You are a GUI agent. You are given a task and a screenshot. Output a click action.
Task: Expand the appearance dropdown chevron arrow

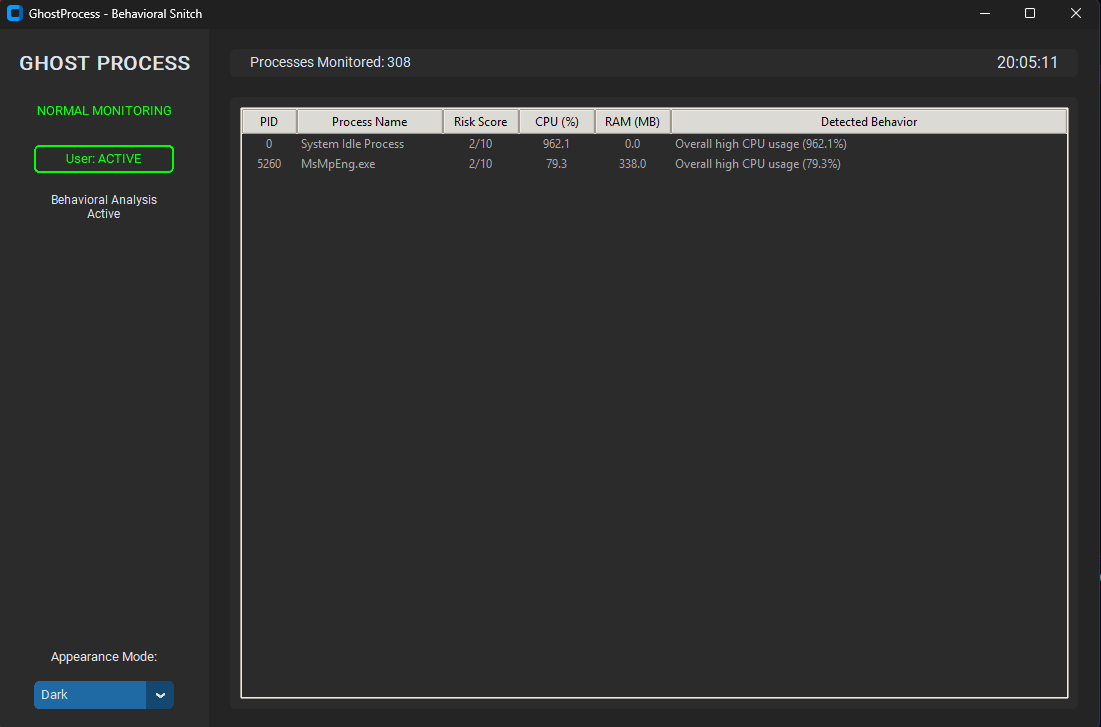click(160, 695)
